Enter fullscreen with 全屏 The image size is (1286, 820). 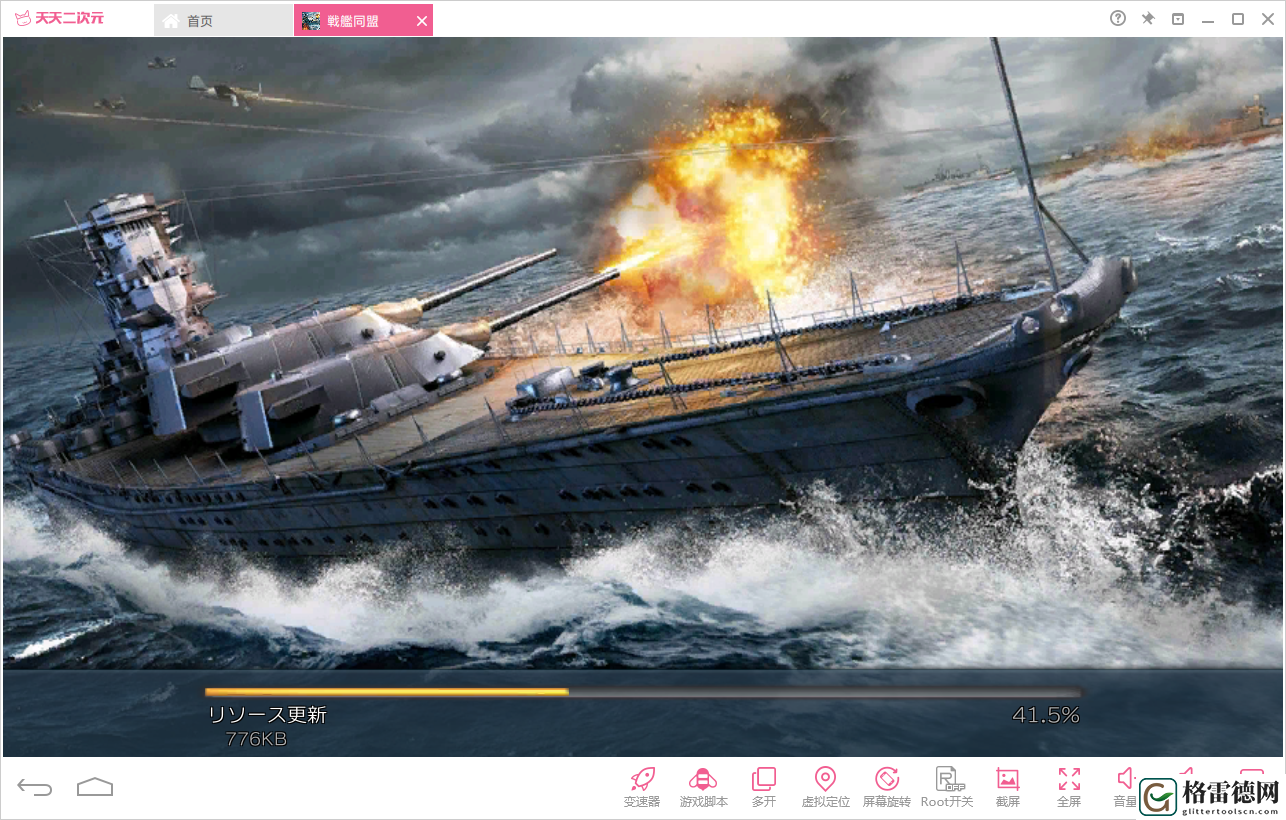tap(1069, 787)
